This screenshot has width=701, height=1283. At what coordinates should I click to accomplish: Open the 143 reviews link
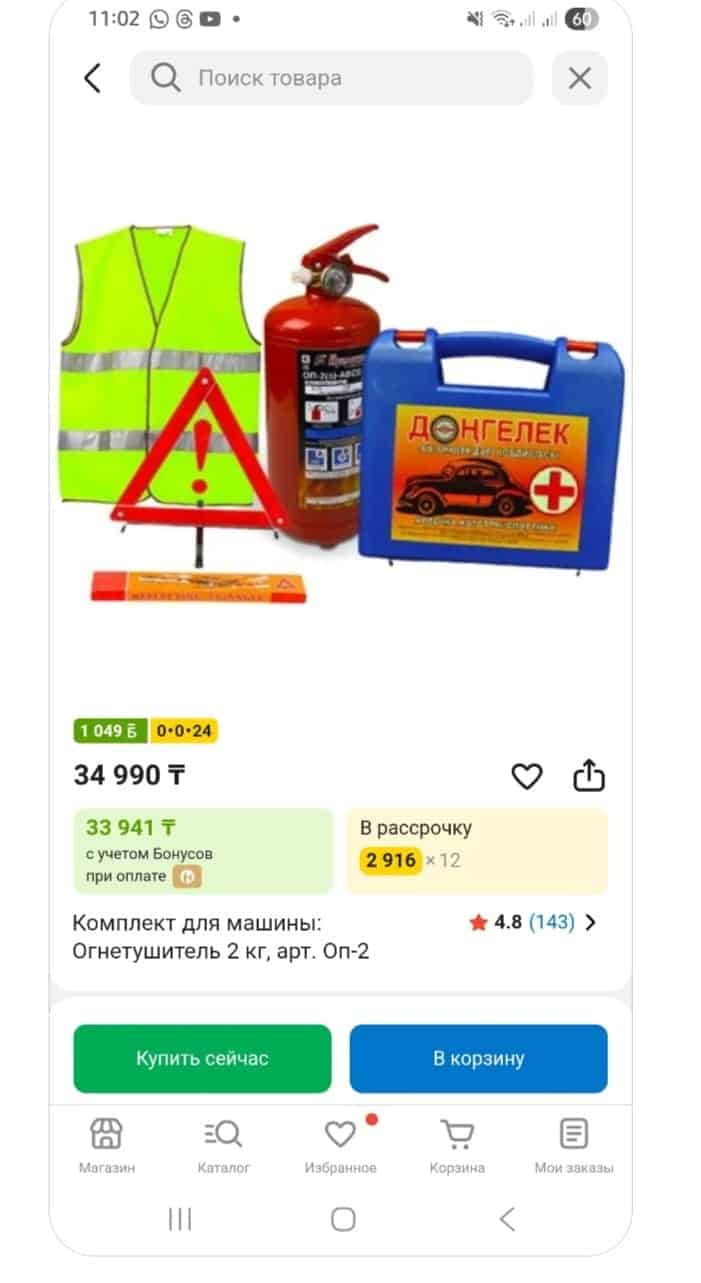552,922
